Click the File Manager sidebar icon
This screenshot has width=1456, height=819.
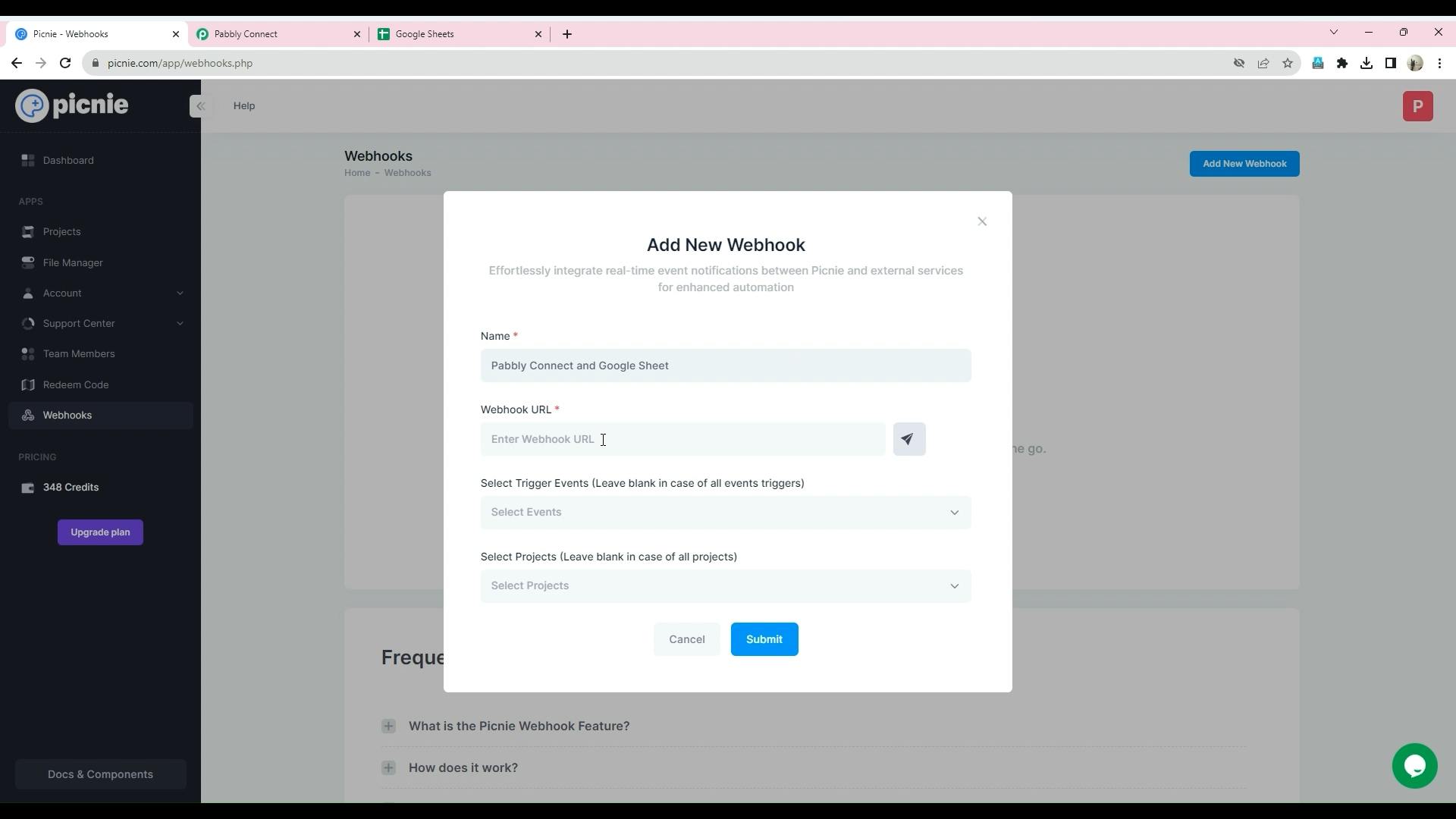tap(28, 262)
